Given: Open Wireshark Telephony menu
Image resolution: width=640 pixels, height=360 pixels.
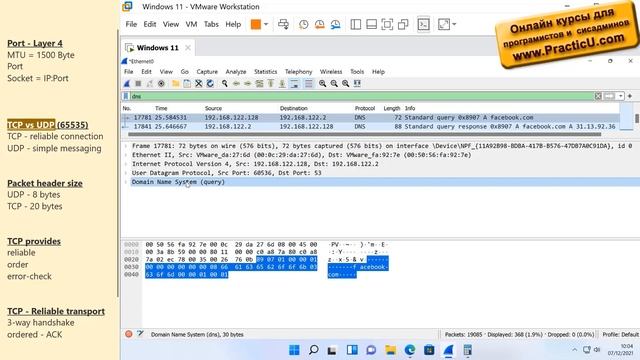Looking at the screenshot, I should coord(298,71).
